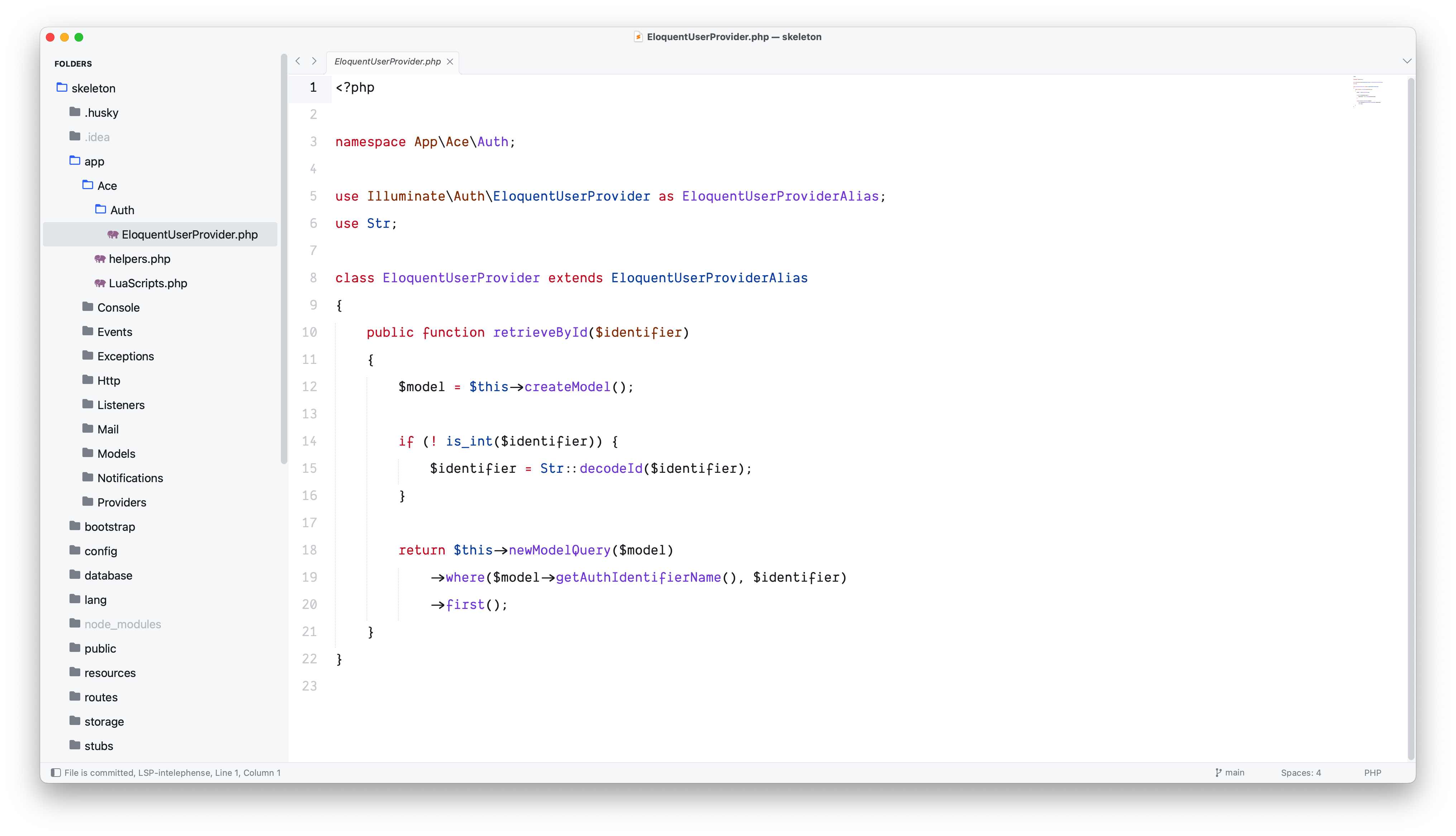Click the Models folder icon

pos(88,453)
